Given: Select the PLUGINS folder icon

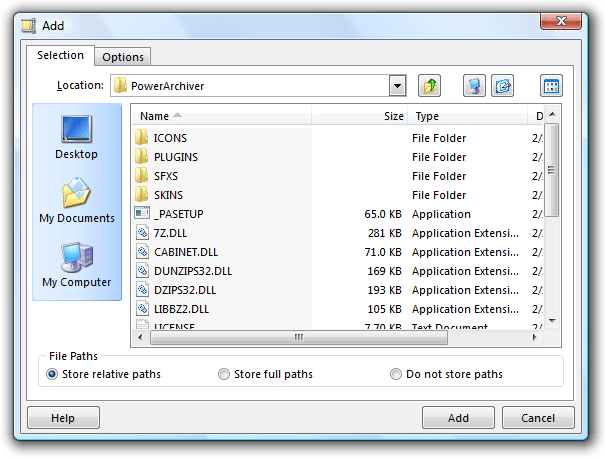Looking at the screenshot, I should [x=142, y=157].
